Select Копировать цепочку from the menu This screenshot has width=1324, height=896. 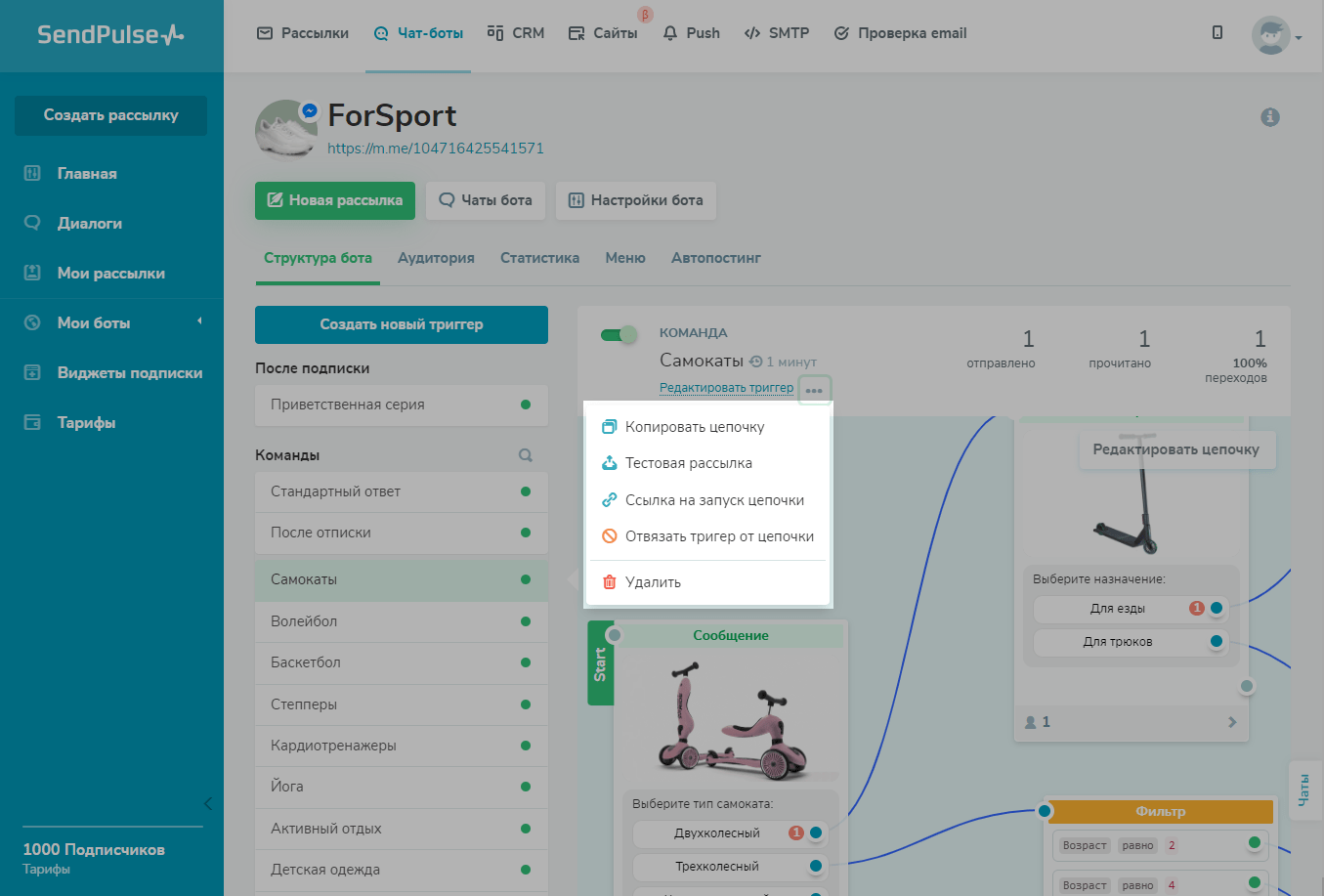click(x=695, y=427)
